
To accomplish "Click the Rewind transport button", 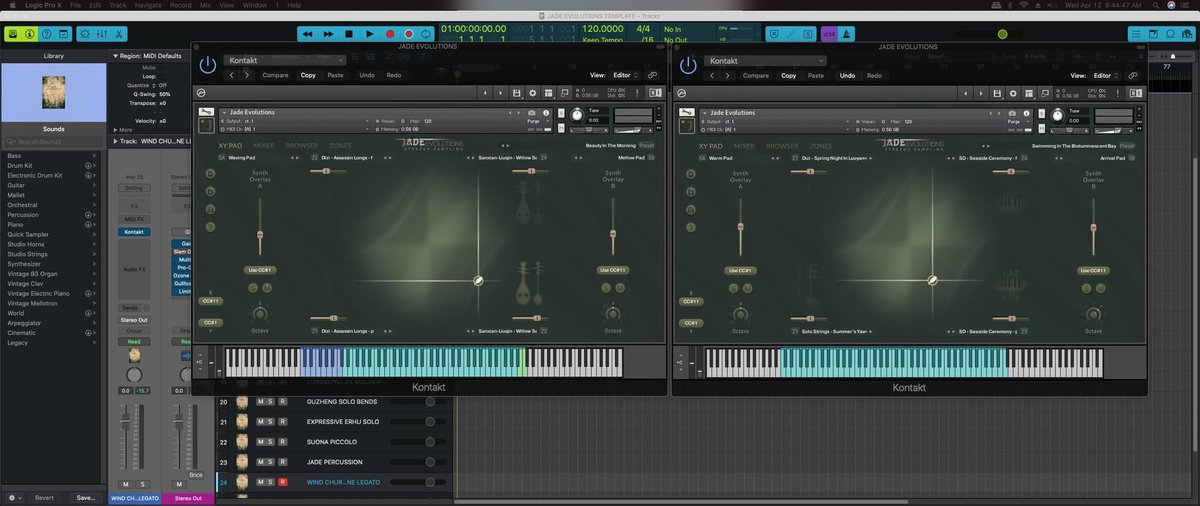I will 307,34.
